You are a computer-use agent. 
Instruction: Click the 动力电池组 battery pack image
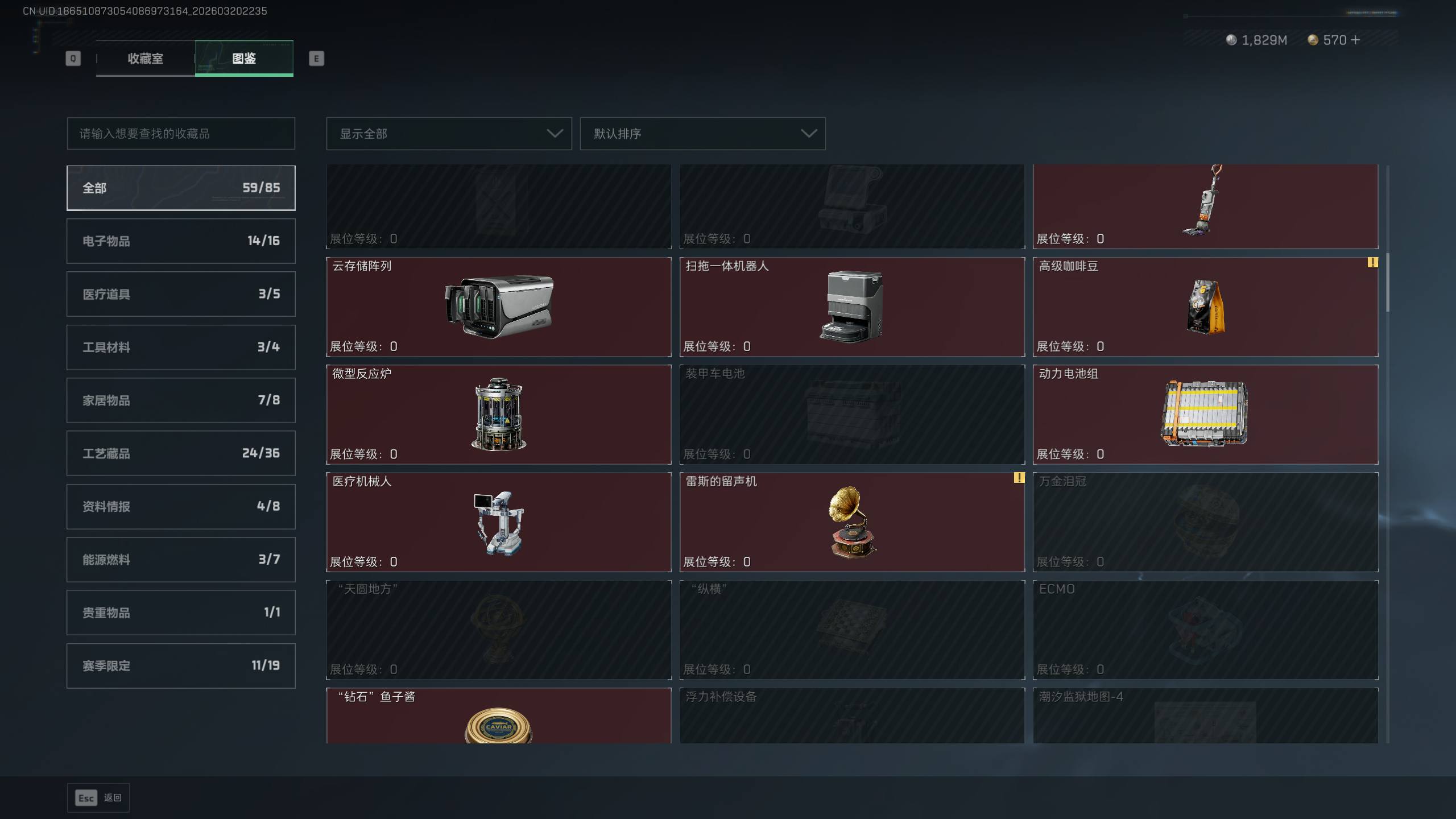(1205, 413)
